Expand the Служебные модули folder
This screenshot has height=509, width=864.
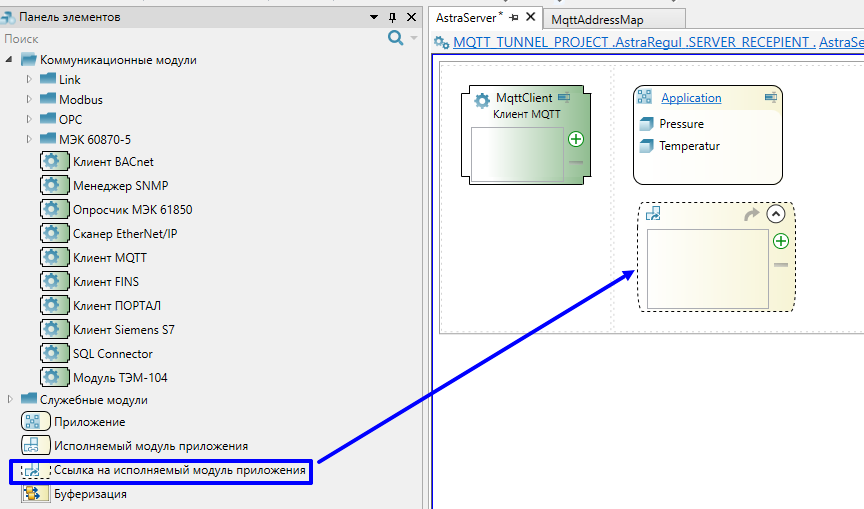tap(11, 400)
